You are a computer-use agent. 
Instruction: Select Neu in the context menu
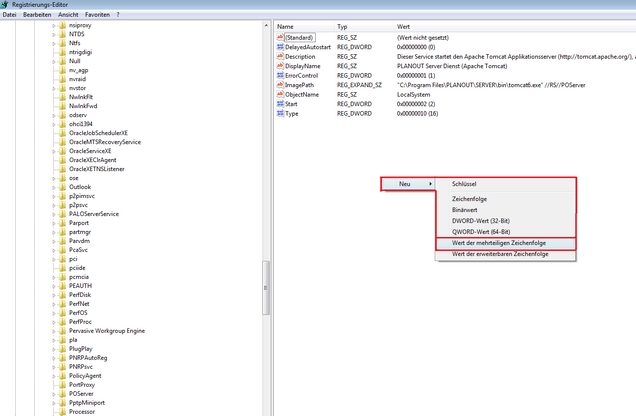408,184
